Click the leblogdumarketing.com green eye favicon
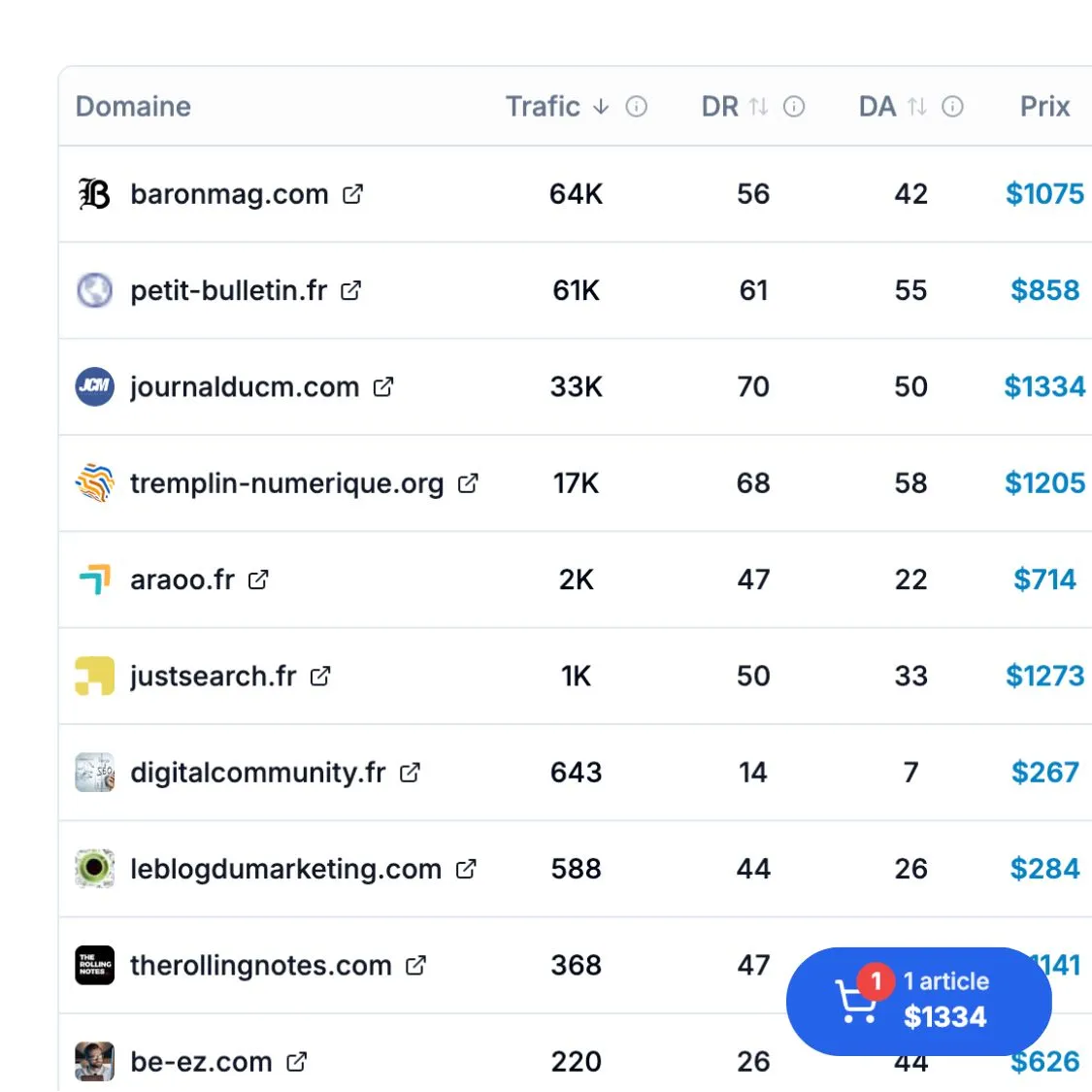 [x=95, y=869]
